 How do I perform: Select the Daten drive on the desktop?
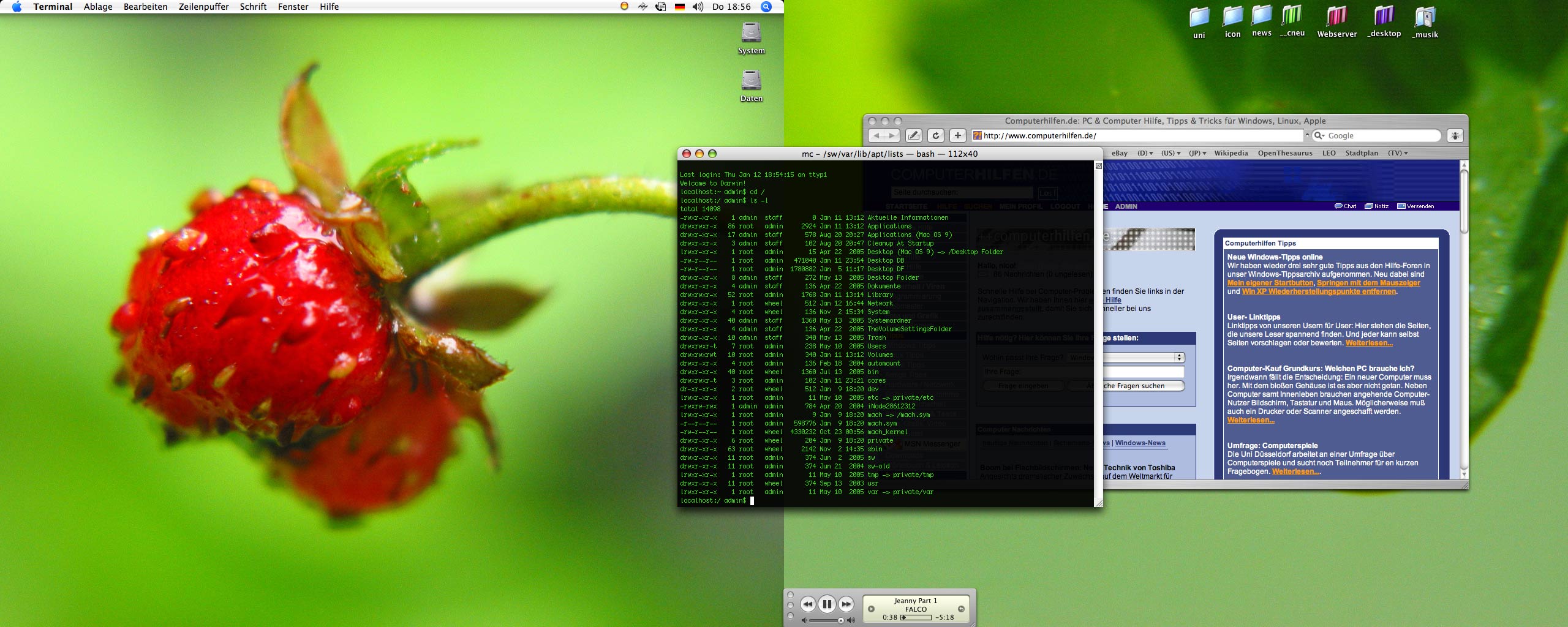(751, 86)
